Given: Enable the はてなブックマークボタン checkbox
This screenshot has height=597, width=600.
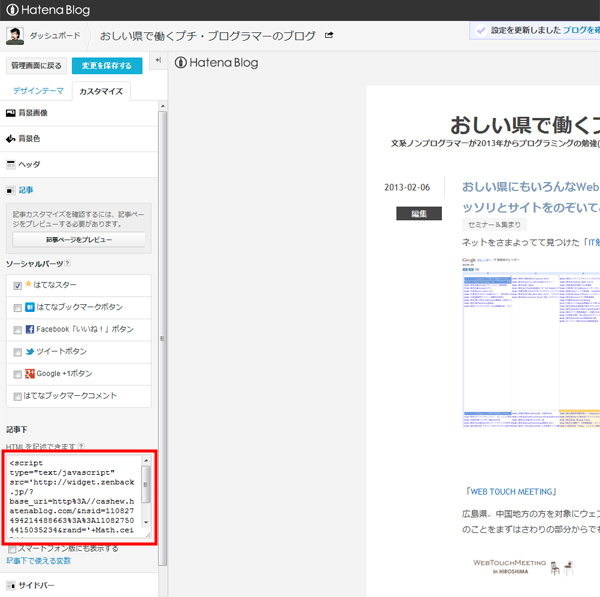Looking at the screenshot, I should (17, 308).
